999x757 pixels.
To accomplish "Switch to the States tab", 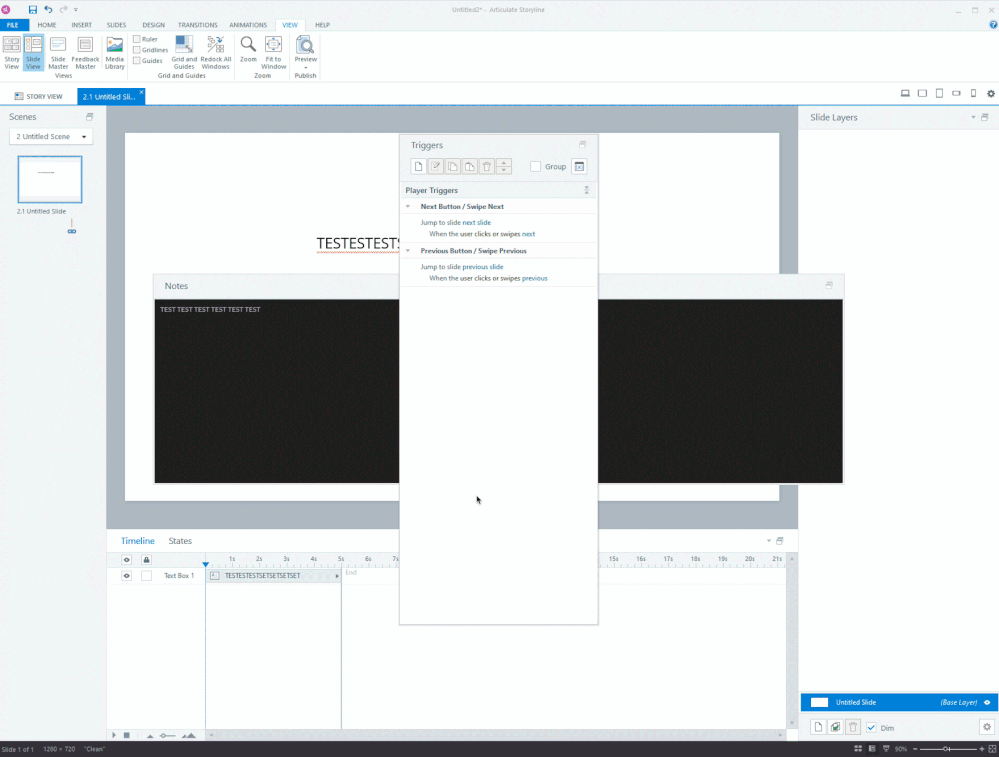I will [180, 541].
